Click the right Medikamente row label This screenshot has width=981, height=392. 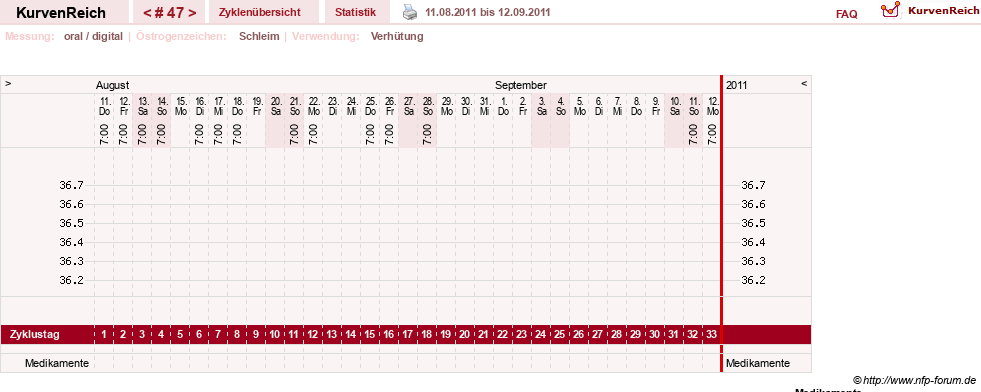pos(758,363)
